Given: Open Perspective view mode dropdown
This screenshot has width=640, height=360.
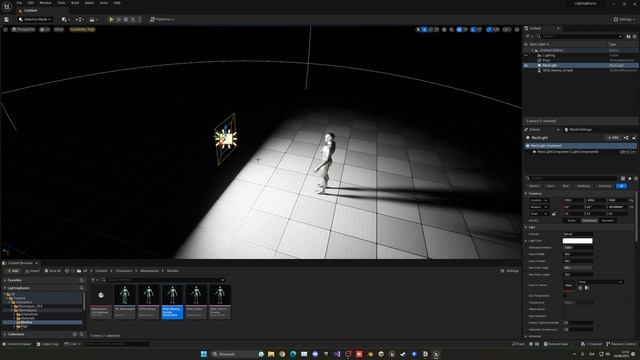Looking at the screenshot, I should click(x=24, y=29).
